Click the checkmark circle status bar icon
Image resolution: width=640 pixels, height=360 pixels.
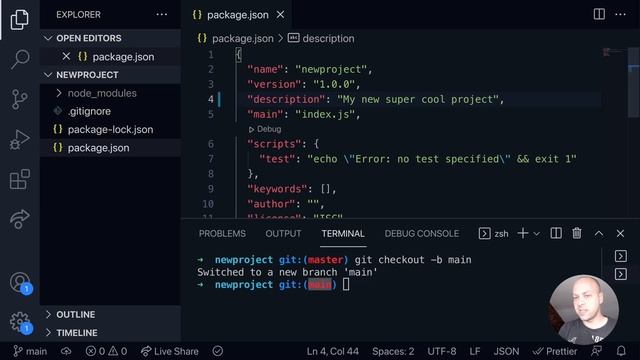pos(218,351)
